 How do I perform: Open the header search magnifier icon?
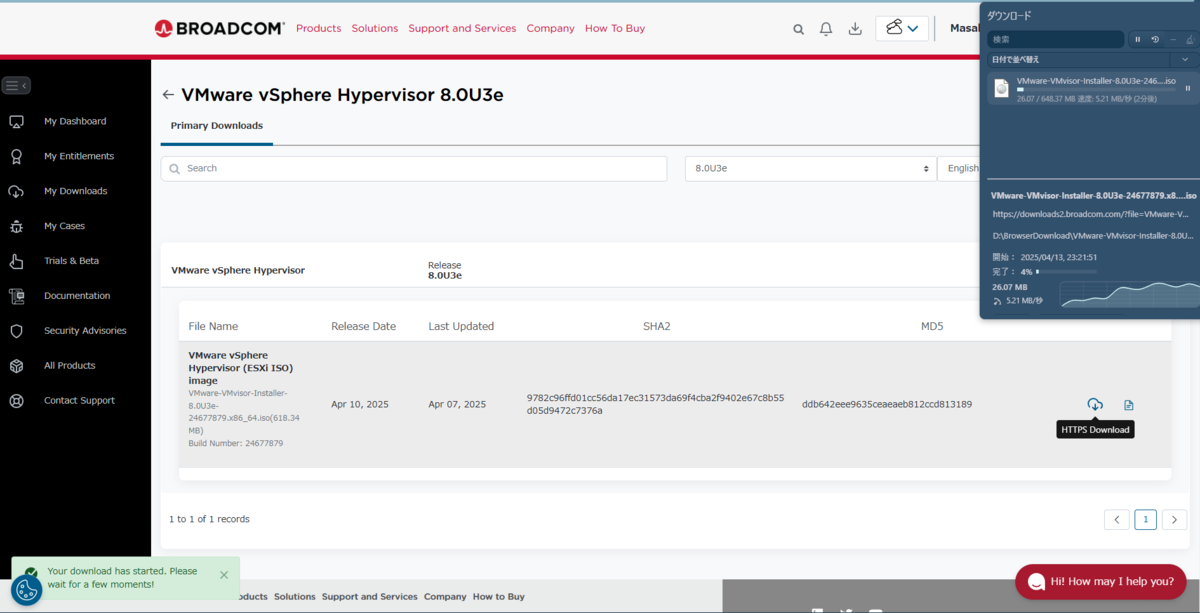(x=798, y=29)
